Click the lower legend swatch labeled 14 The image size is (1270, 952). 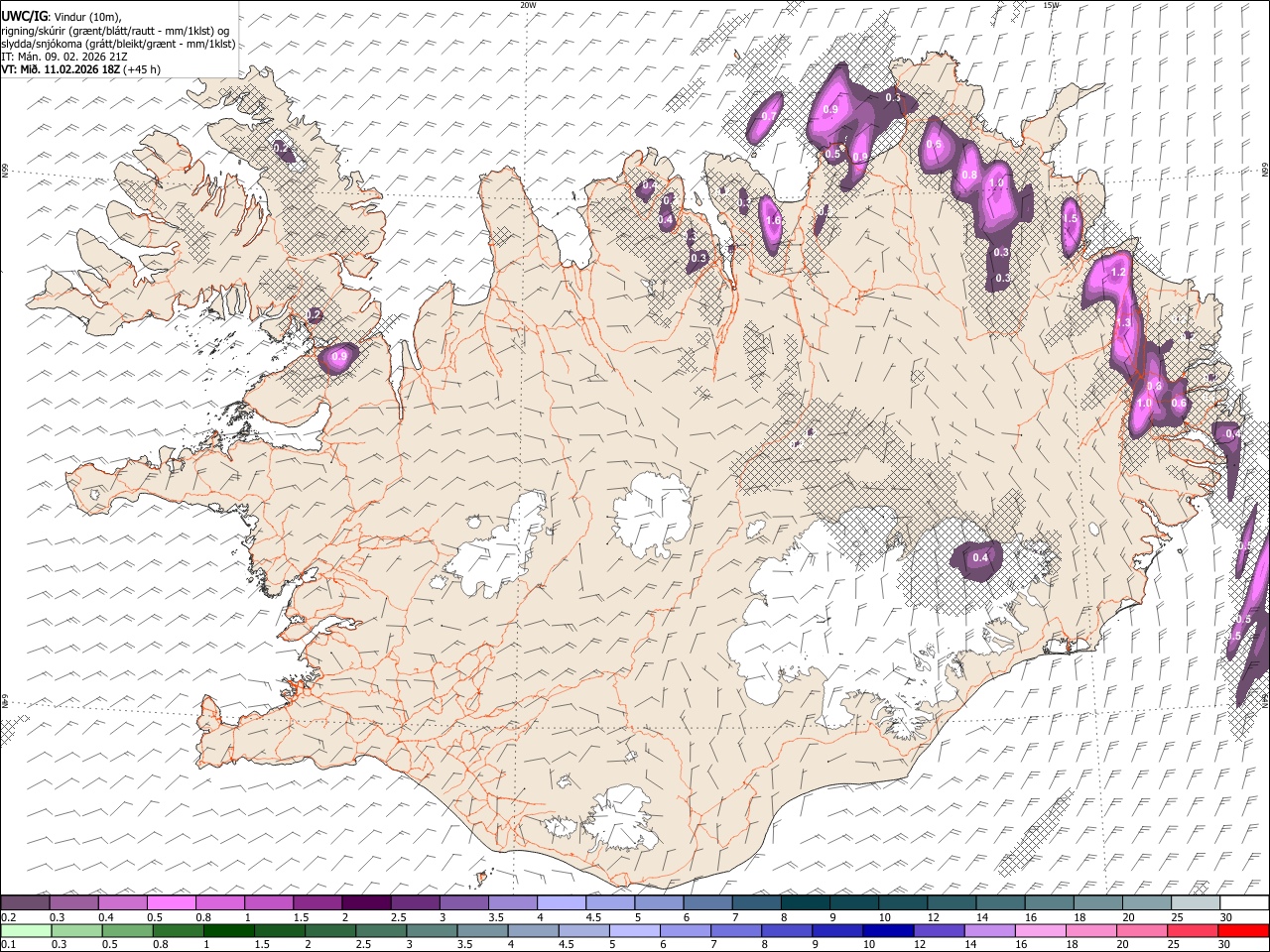(x=989, y=930)
